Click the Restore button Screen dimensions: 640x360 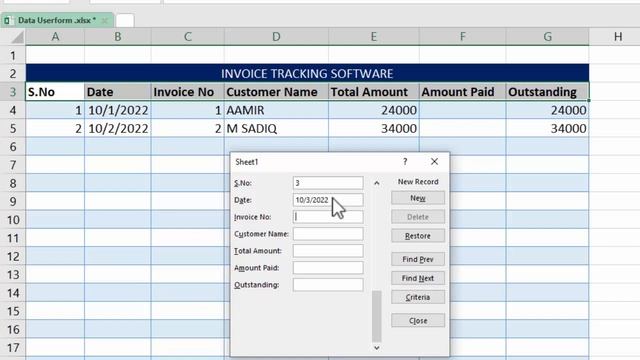coord(418,236)
